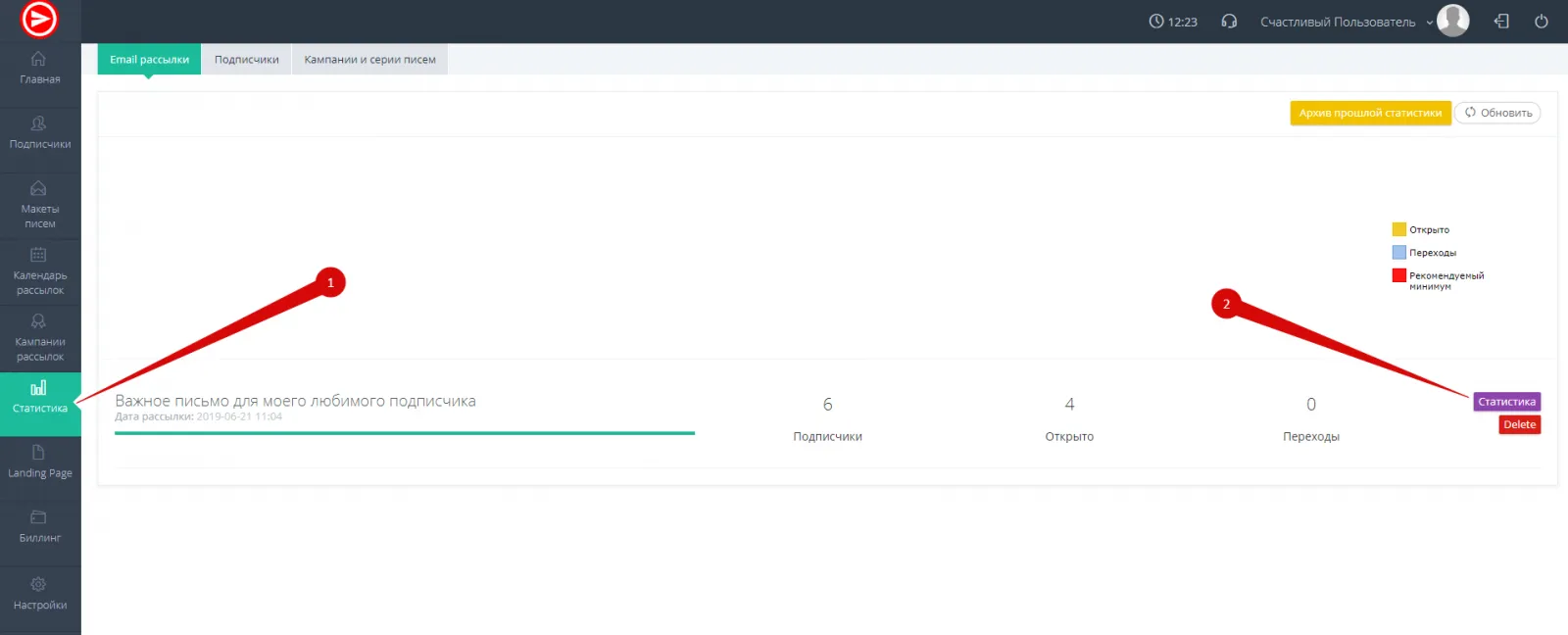
Task: Open Биллинг sidebar icon
Action: coord(39,517)
